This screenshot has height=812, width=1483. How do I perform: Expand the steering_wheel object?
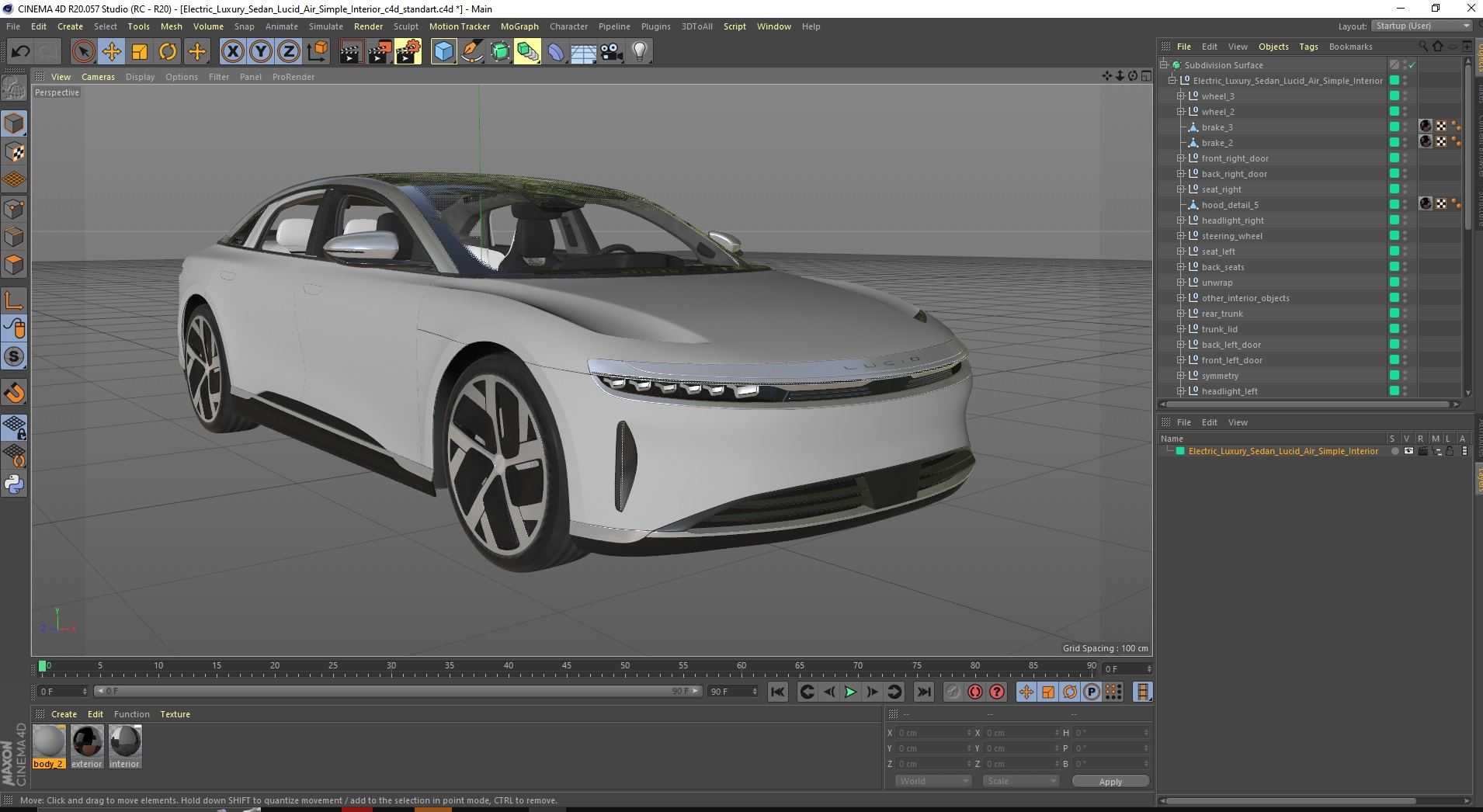click(x=1181, y=236)
